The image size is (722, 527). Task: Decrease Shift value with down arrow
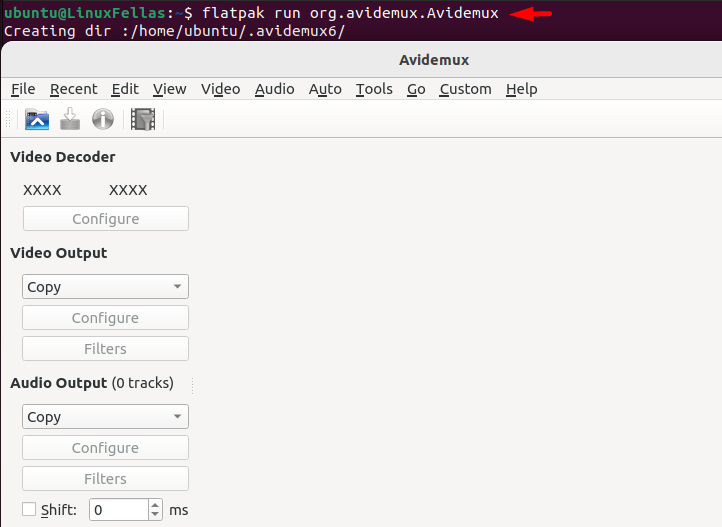[155, 515]
